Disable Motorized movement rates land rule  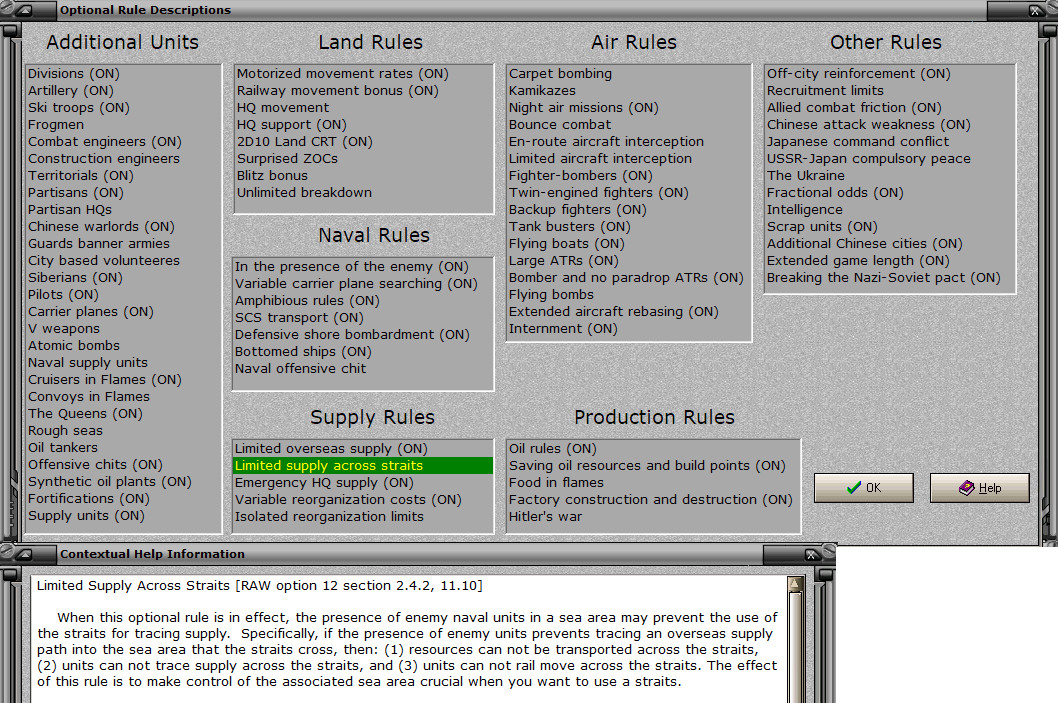[328, 73]
